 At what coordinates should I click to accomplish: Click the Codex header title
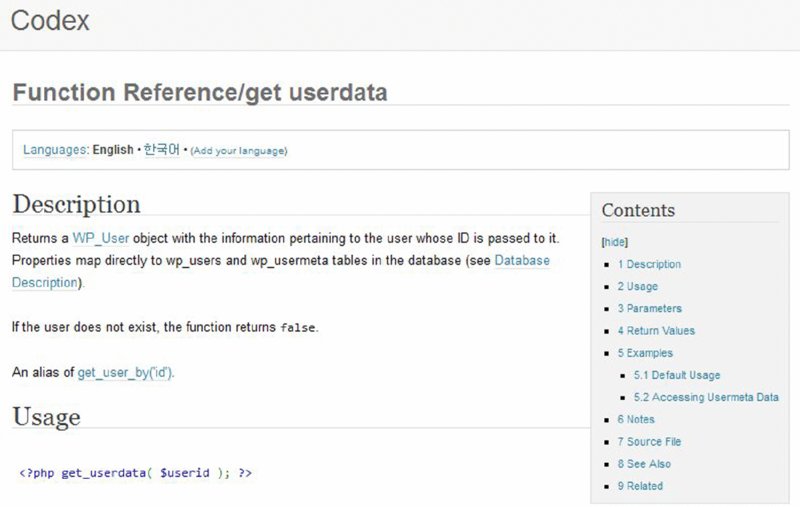50,21
